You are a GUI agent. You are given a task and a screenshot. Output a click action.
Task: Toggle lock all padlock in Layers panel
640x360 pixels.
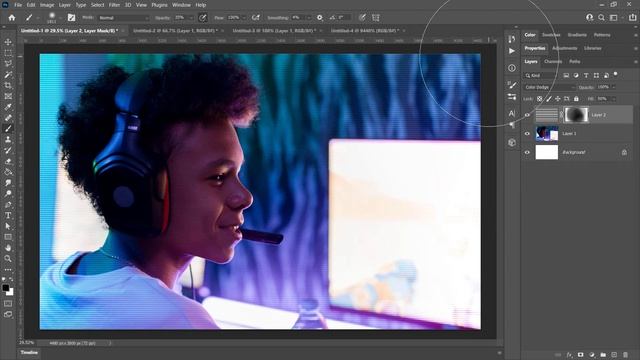576,99
